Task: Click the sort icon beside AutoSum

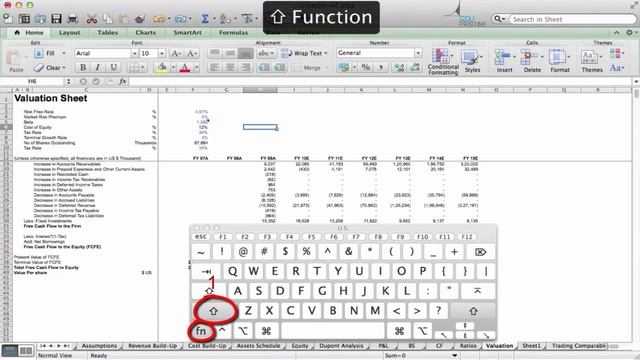Action: coord(225,19)
